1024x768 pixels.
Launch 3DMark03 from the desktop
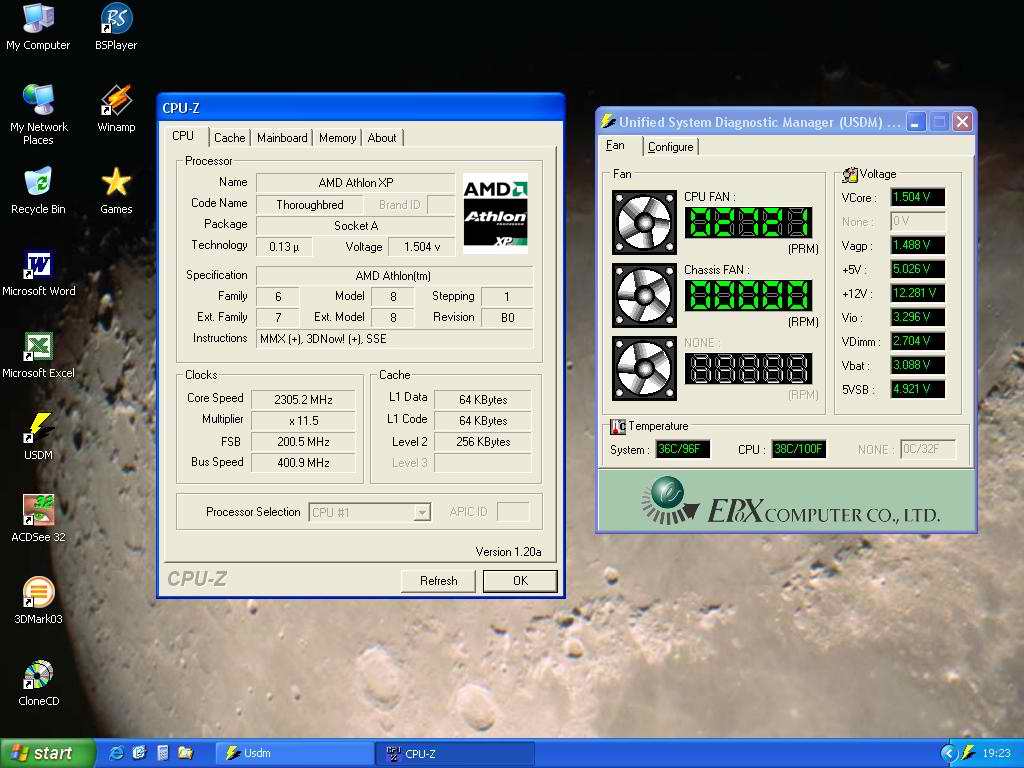click(38, 593)
